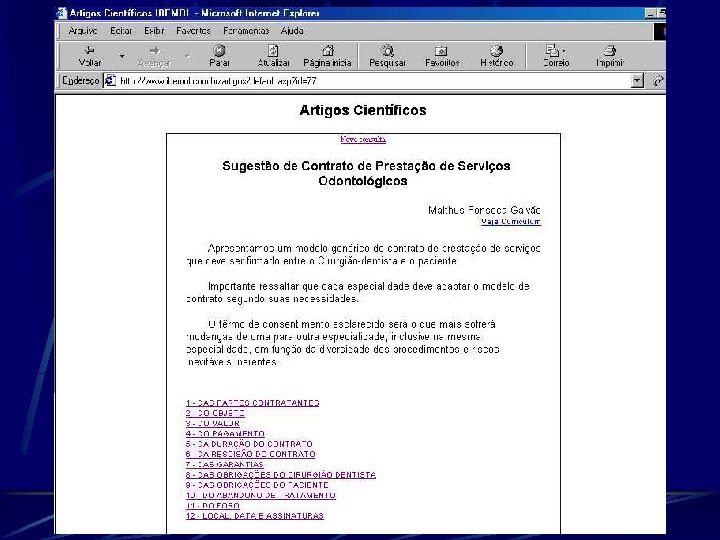Viewport: 720px width, 540px height.
Task: Expand the address bar dropdown arrow
Action: [x=637, y=81]
